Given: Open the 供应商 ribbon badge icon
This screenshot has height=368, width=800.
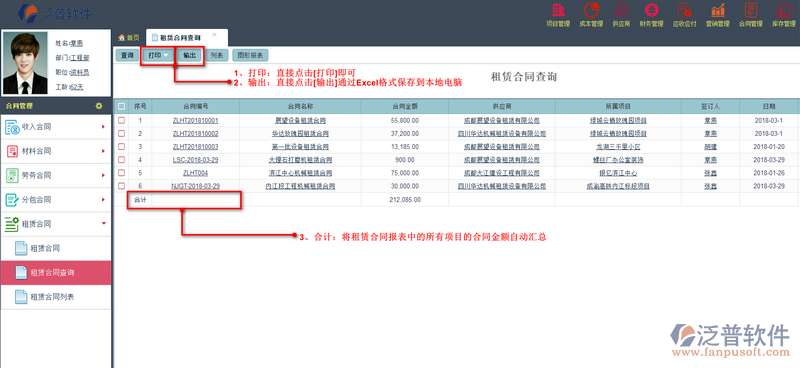Looking at the screenshot, I should coord(621,11).
